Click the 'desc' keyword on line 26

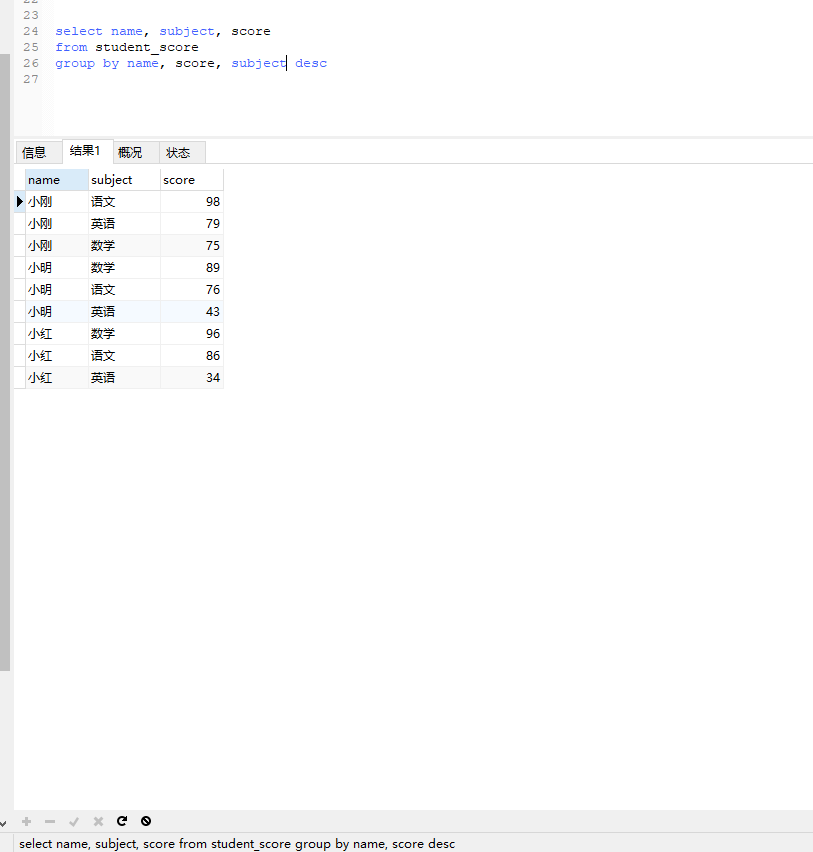click(x=311, y=64)
